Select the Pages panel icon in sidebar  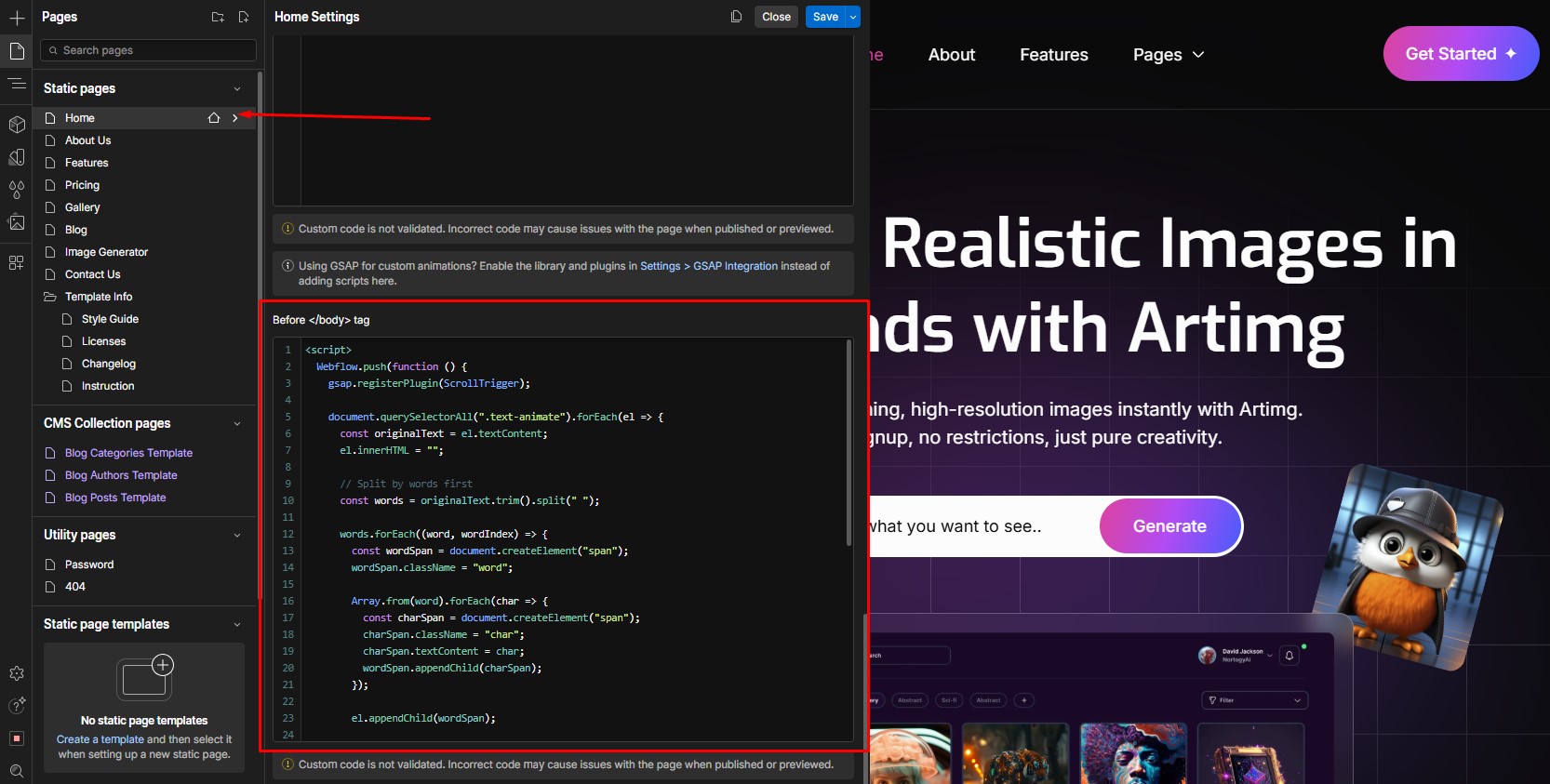[17, 51]
